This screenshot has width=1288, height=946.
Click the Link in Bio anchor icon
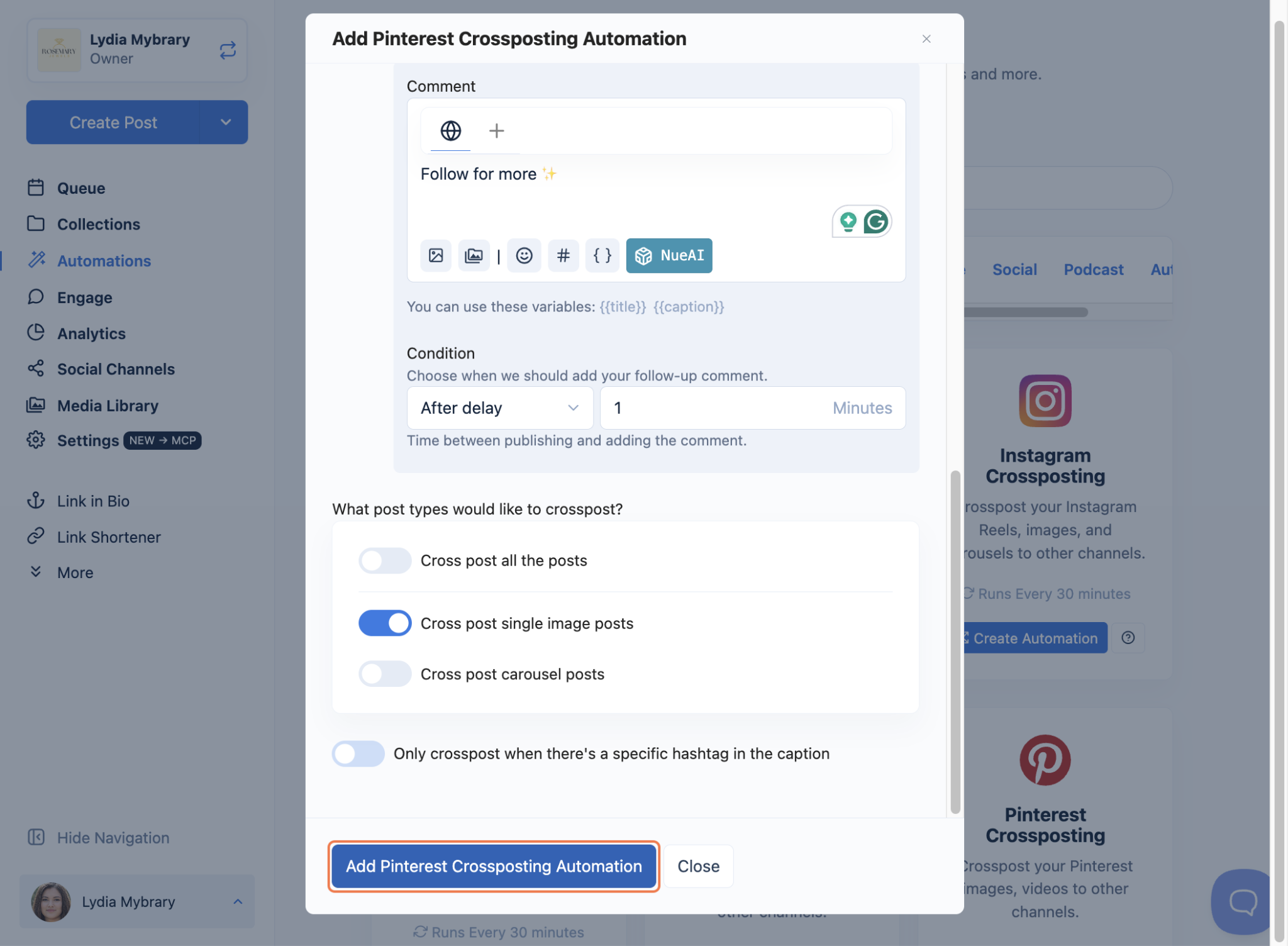coord(36,501)
